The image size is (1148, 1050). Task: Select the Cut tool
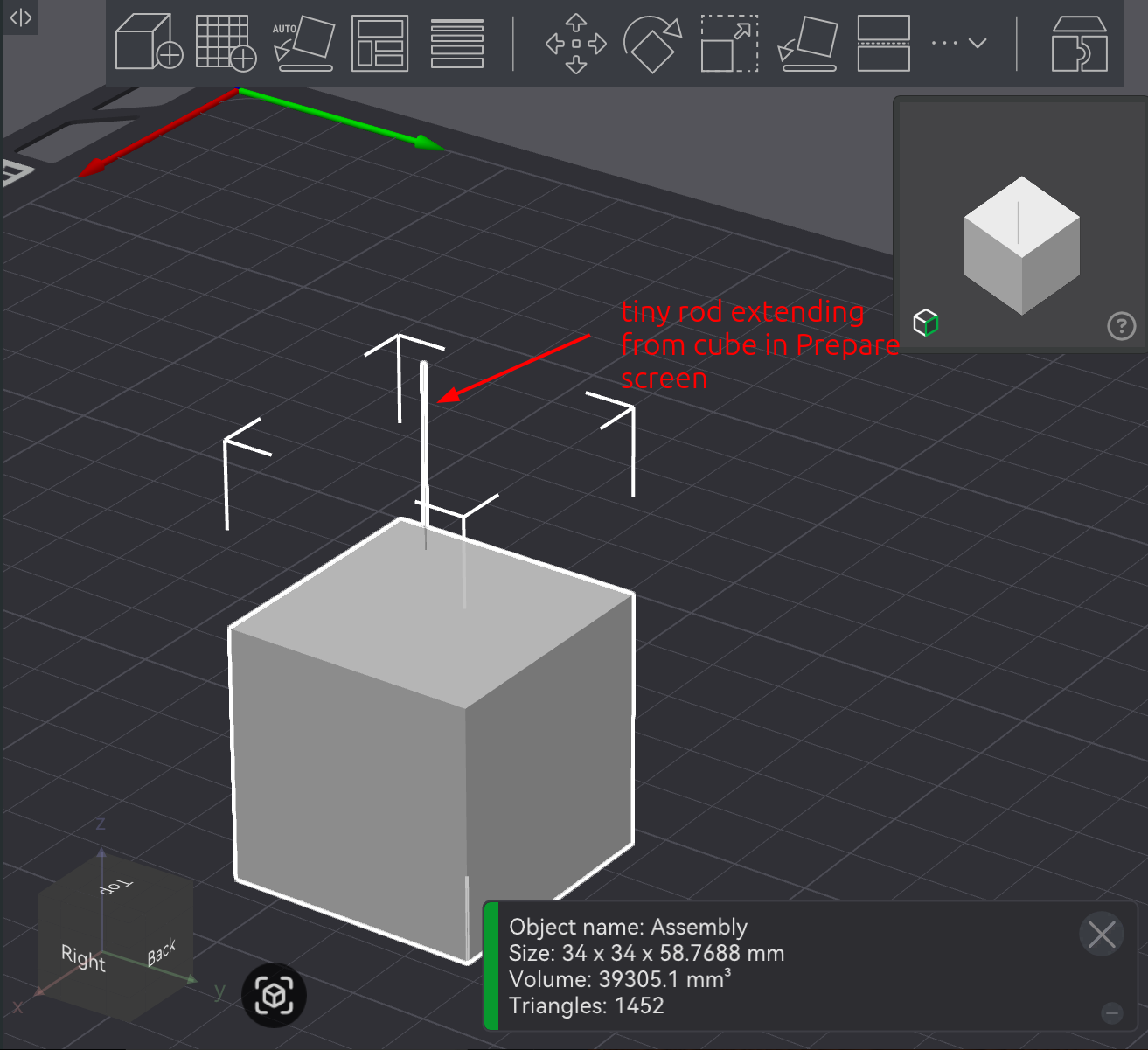click(884, 43)
